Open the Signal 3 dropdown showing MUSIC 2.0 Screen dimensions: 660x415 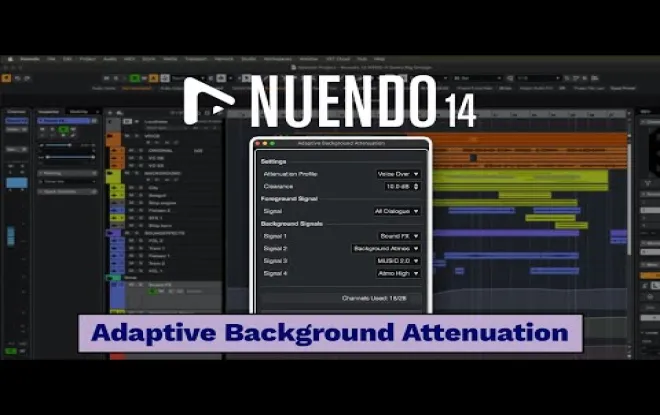click(x=397, y=261)
